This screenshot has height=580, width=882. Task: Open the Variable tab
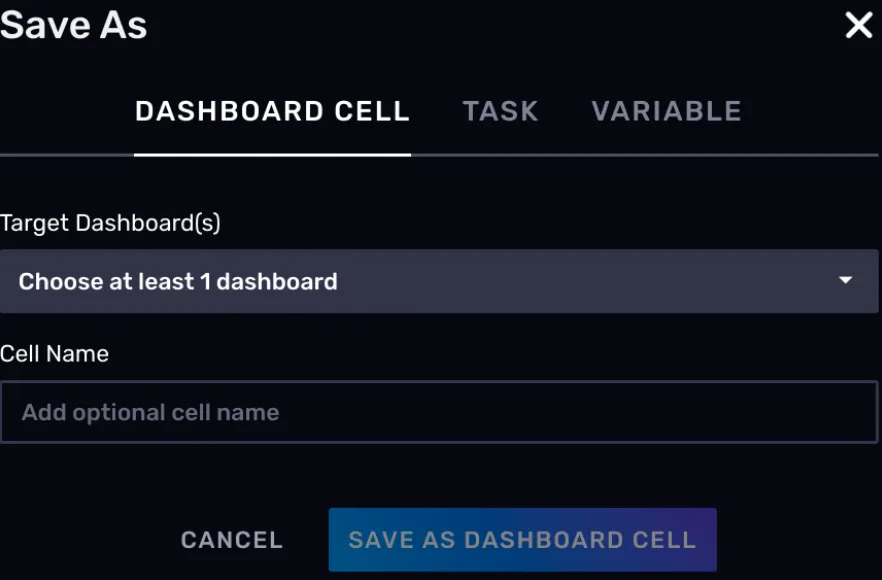tap(666, 111)
